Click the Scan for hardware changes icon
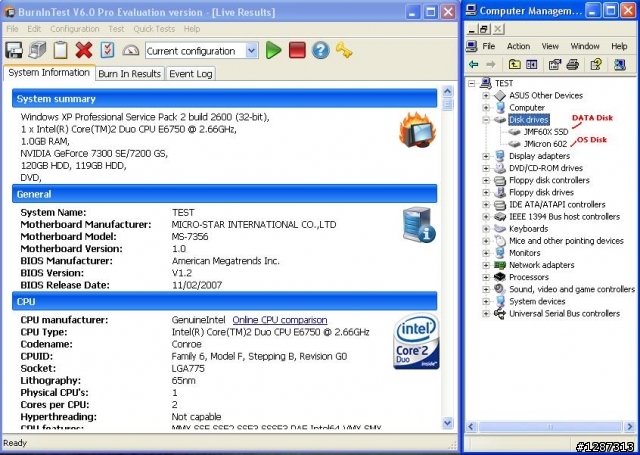640x455 pixels. click(x=620, y=64)
